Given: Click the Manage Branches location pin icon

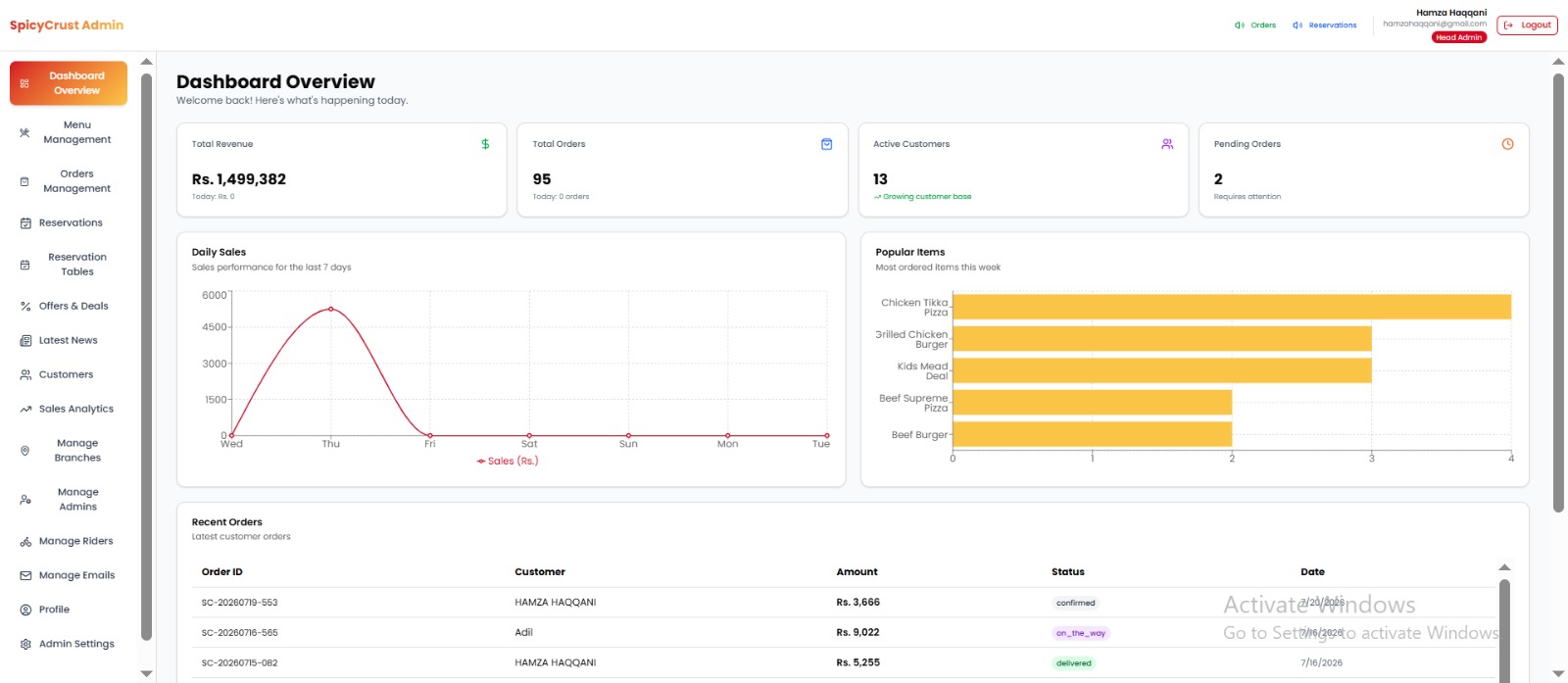Looking at the screenshot, I should point(24,451).
